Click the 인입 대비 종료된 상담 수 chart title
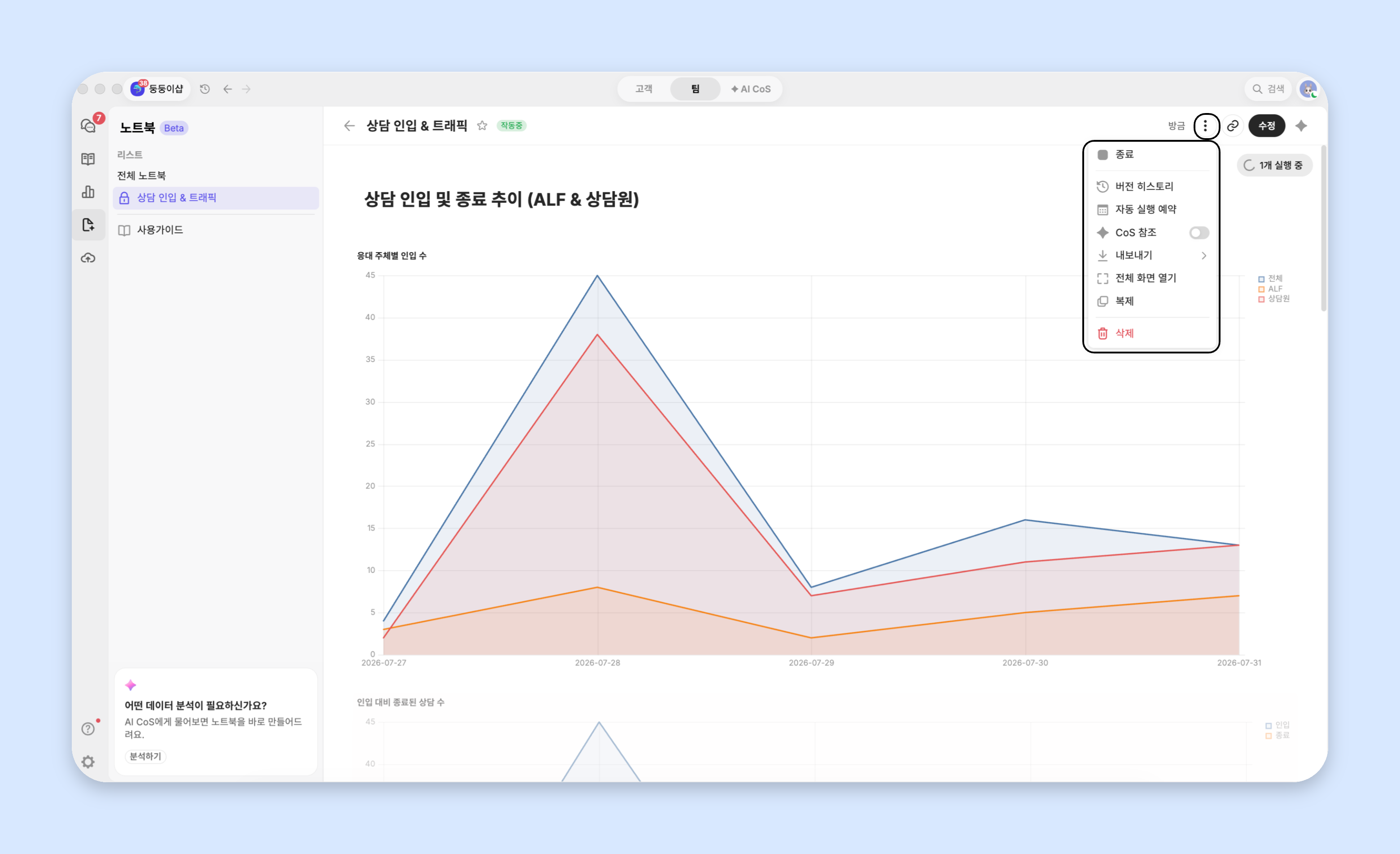 [401, 702]
